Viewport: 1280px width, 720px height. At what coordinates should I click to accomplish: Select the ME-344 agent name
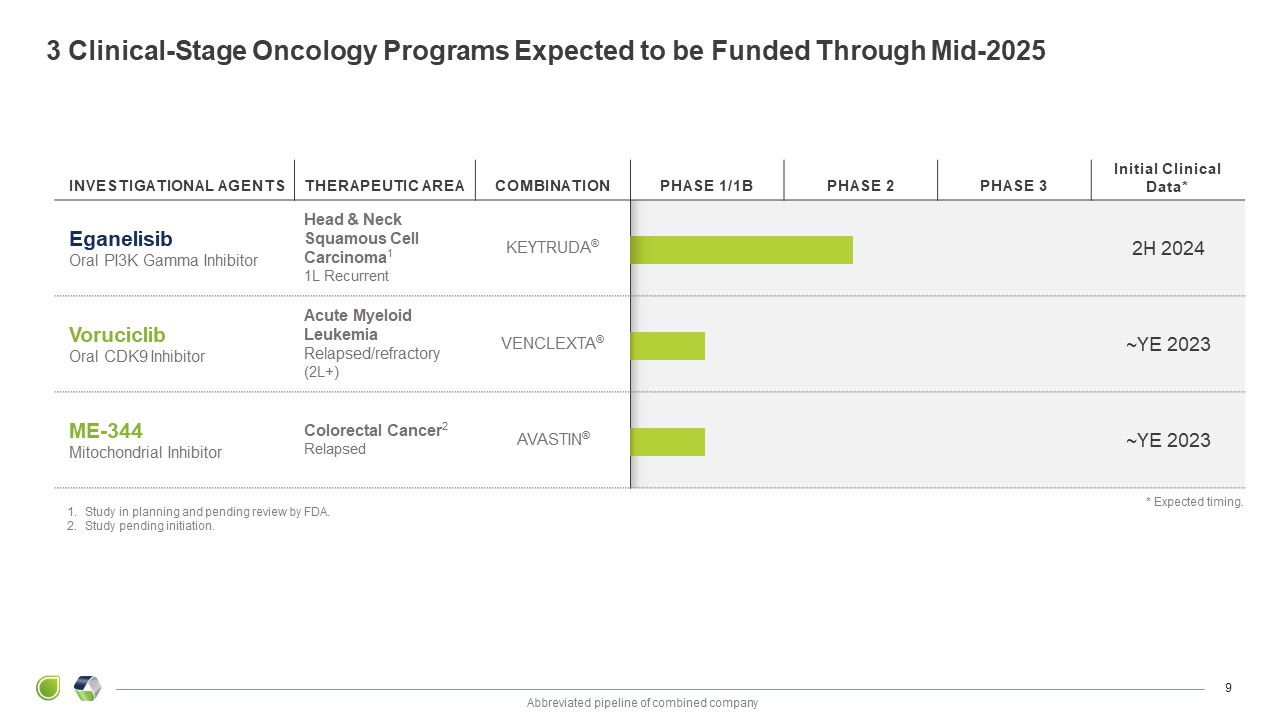(x=106, y=430)
